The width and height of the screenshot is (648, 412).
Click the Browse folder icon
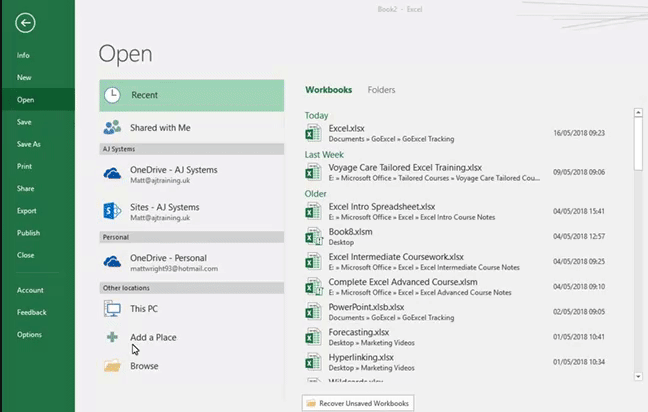coord(112,366)
